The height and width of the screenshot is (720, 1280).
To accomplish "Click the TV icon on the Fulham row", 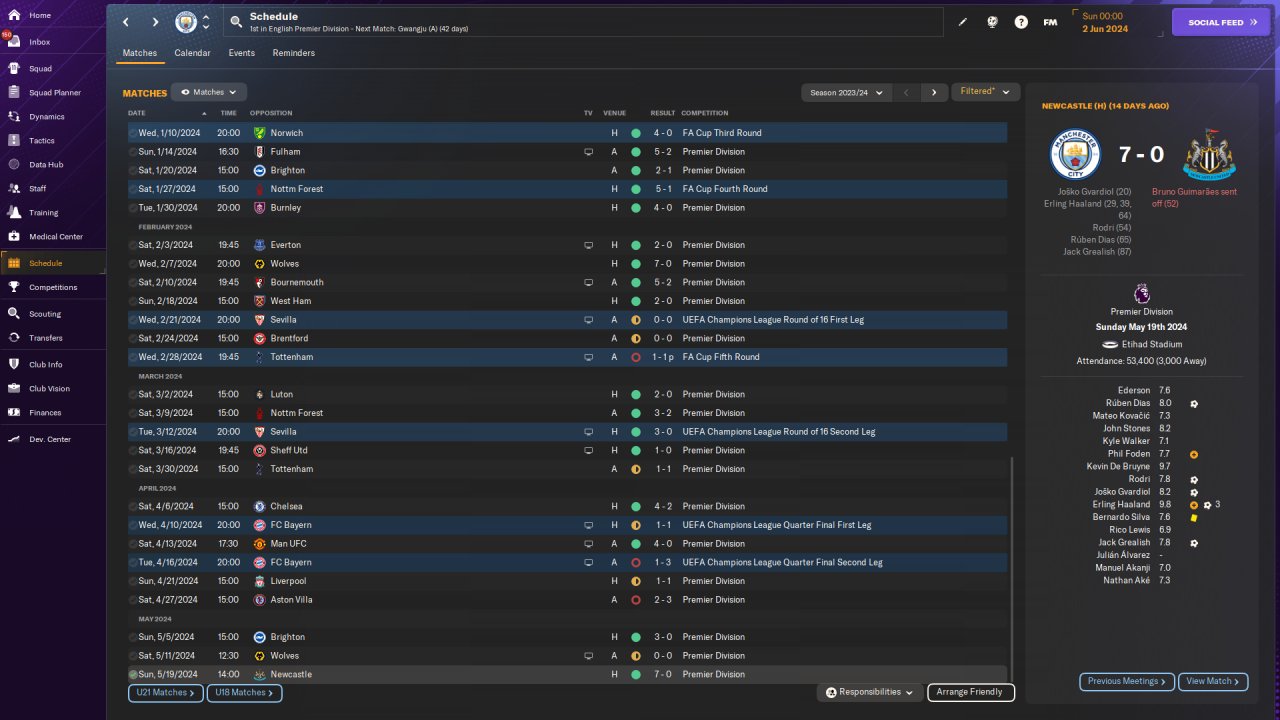I will click(589, 152).
